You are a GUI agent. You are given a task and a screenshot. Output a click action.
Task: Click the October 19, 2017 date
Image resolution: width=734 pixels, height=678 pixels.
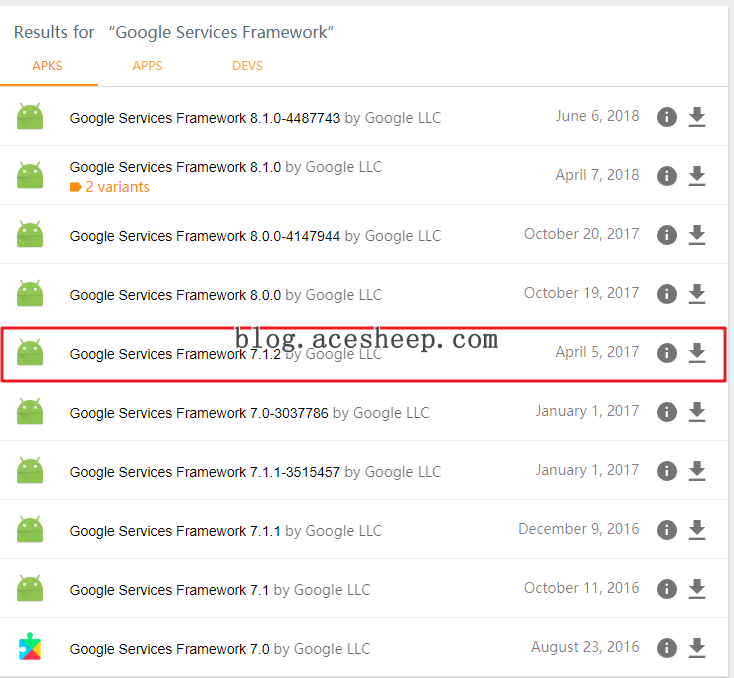pyautogui.click(x=581, y=293)
